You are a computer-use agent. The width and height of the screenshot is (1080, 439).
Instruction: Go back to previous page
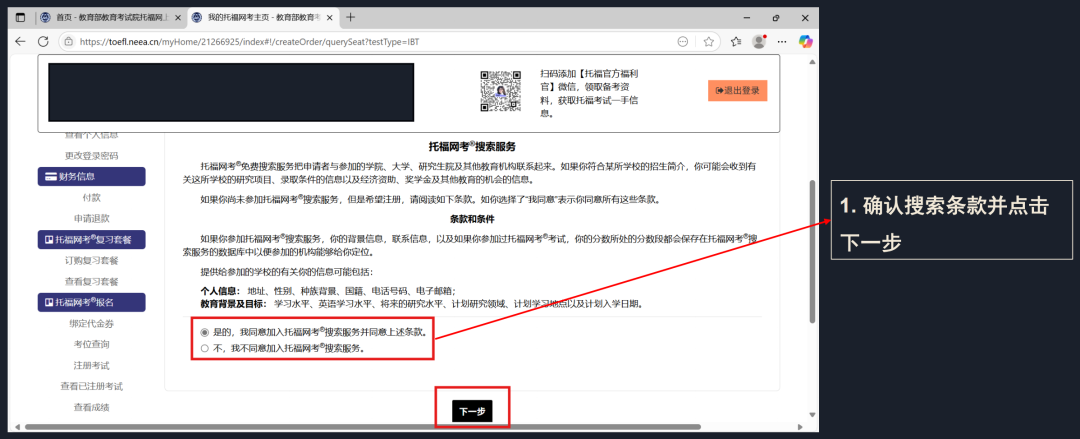click(20, 41)
